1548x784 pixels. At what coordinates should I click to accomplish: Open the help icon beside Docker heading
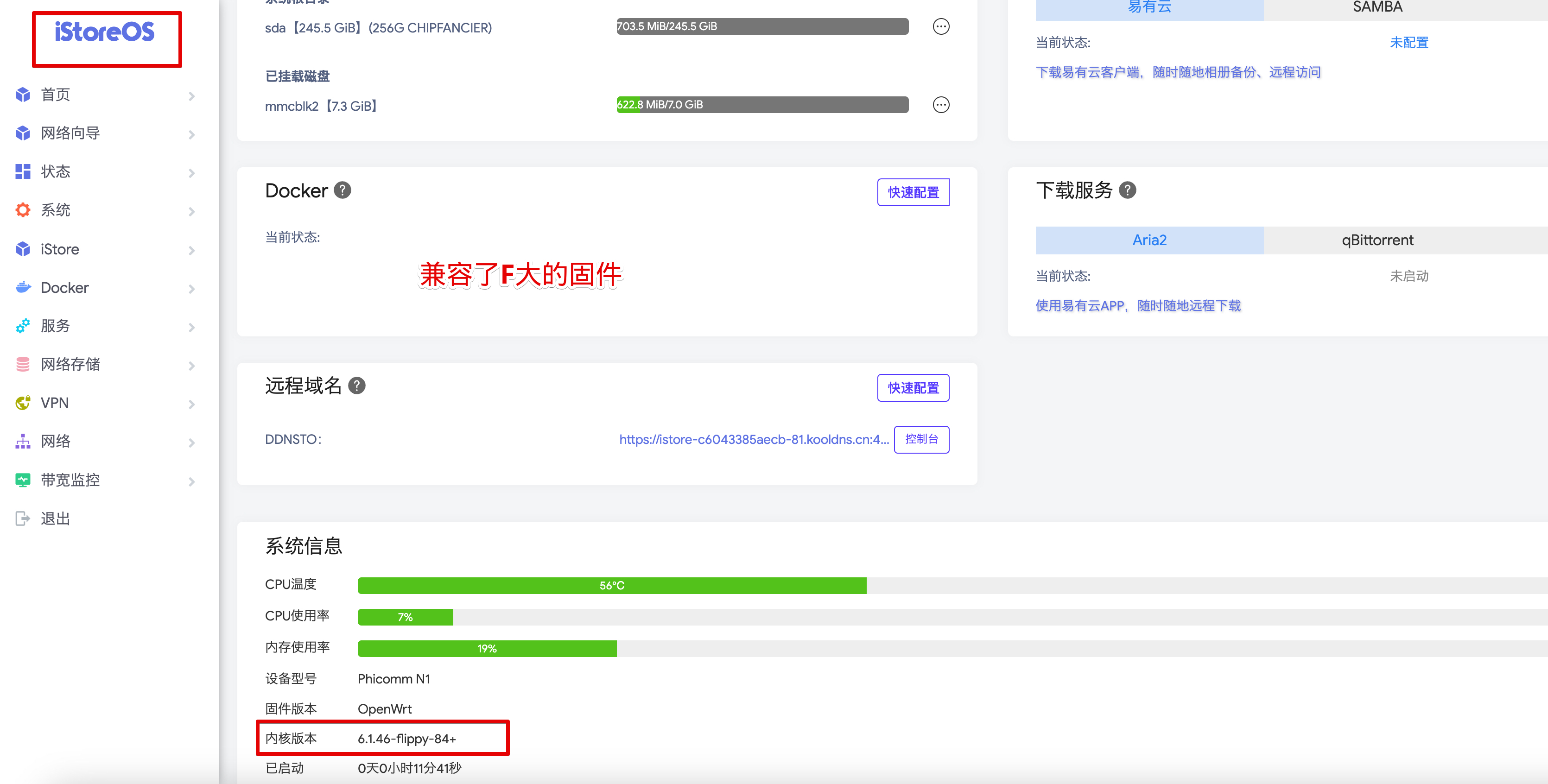(x=343, y=190)
